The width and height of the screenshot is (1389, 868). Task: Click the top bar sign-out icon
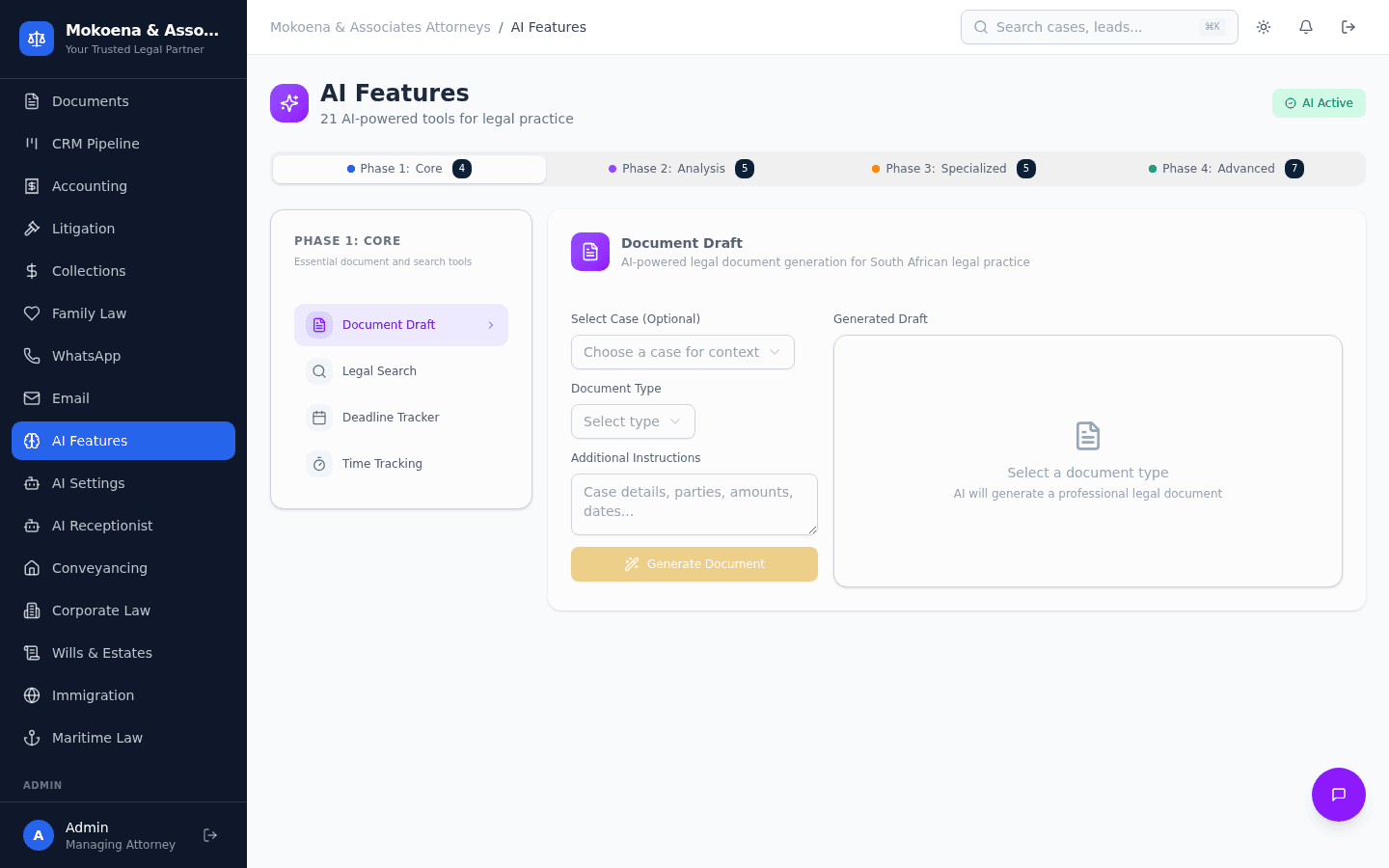1348,27
